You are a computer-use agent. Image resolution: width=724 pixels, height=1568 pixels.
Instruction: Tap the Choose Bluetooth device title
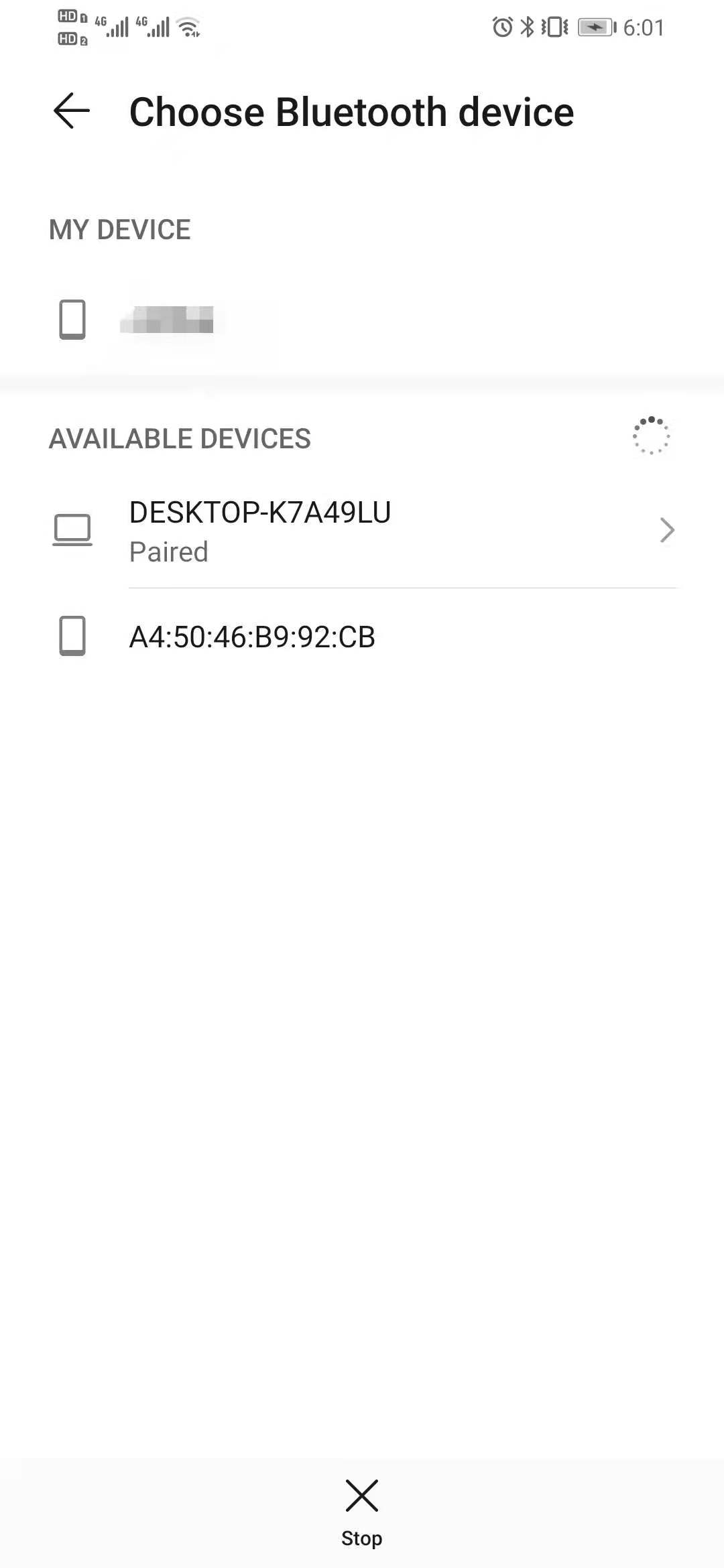pos(351,112)
